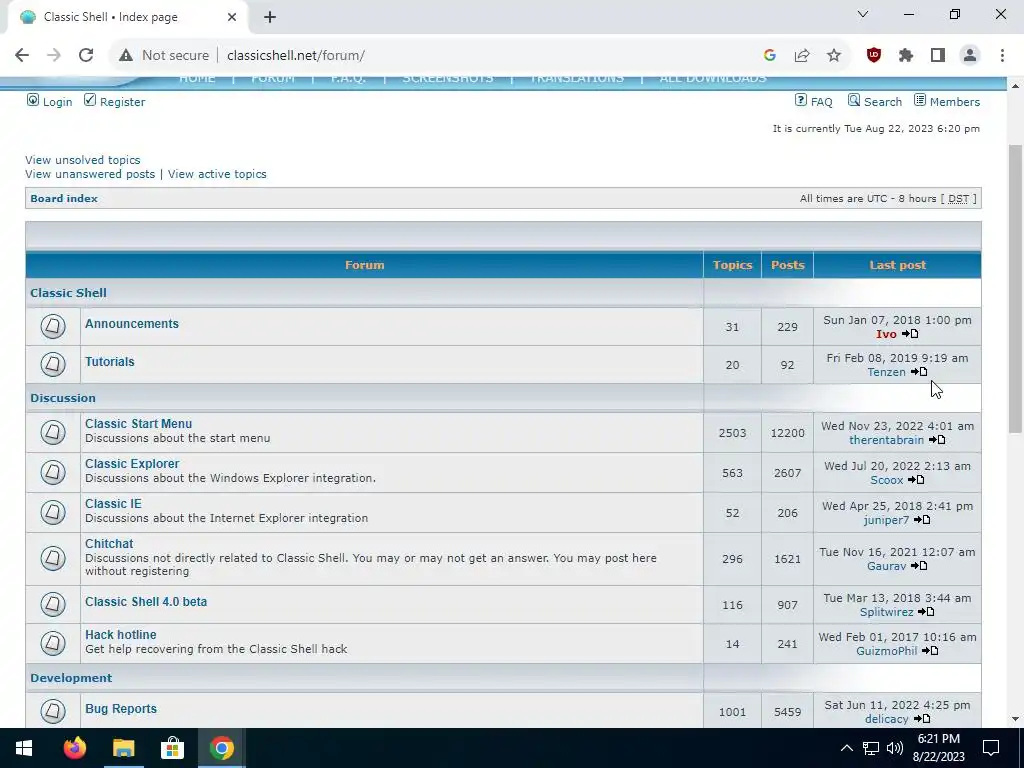The width and height of the screenshot is (1024, 768).
Task: Go back to the previous page
Action: 22,56
